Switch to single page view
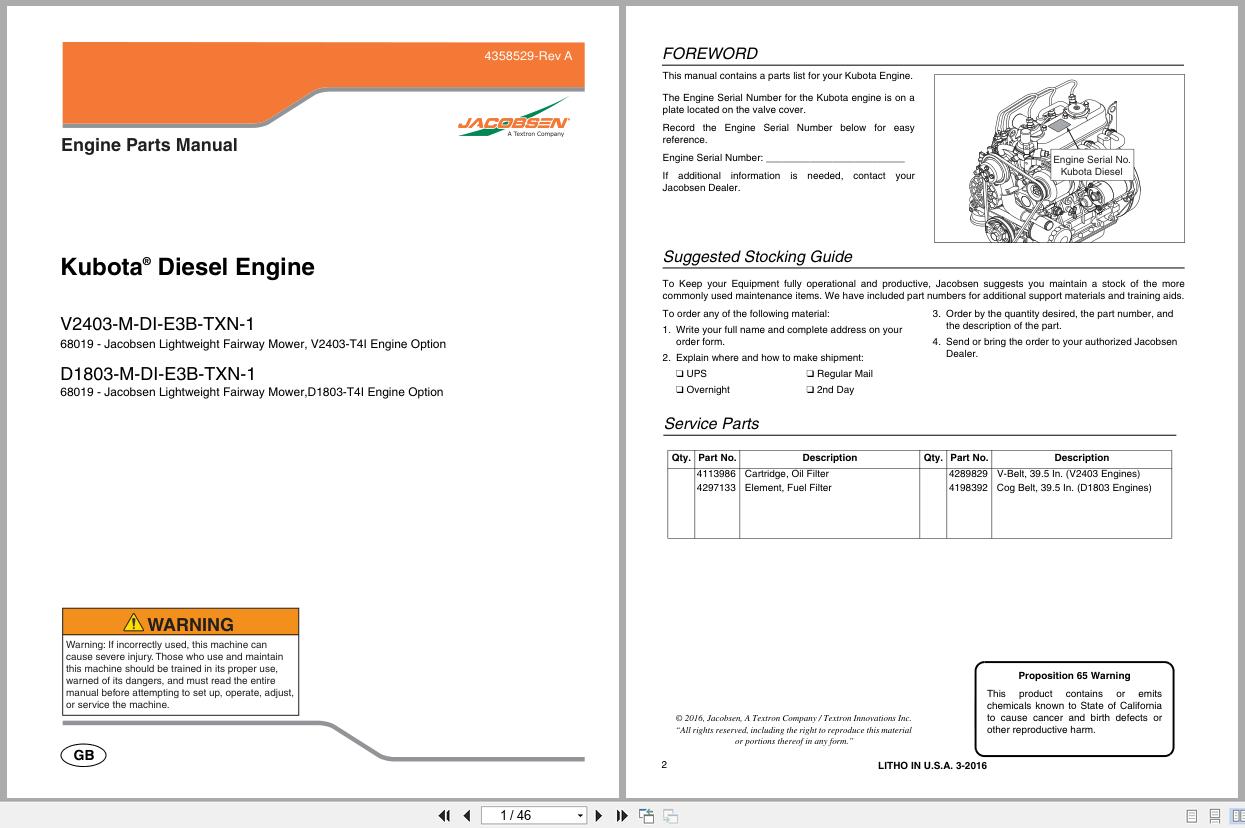1245x828 pixels. [x=1192, y=816]
